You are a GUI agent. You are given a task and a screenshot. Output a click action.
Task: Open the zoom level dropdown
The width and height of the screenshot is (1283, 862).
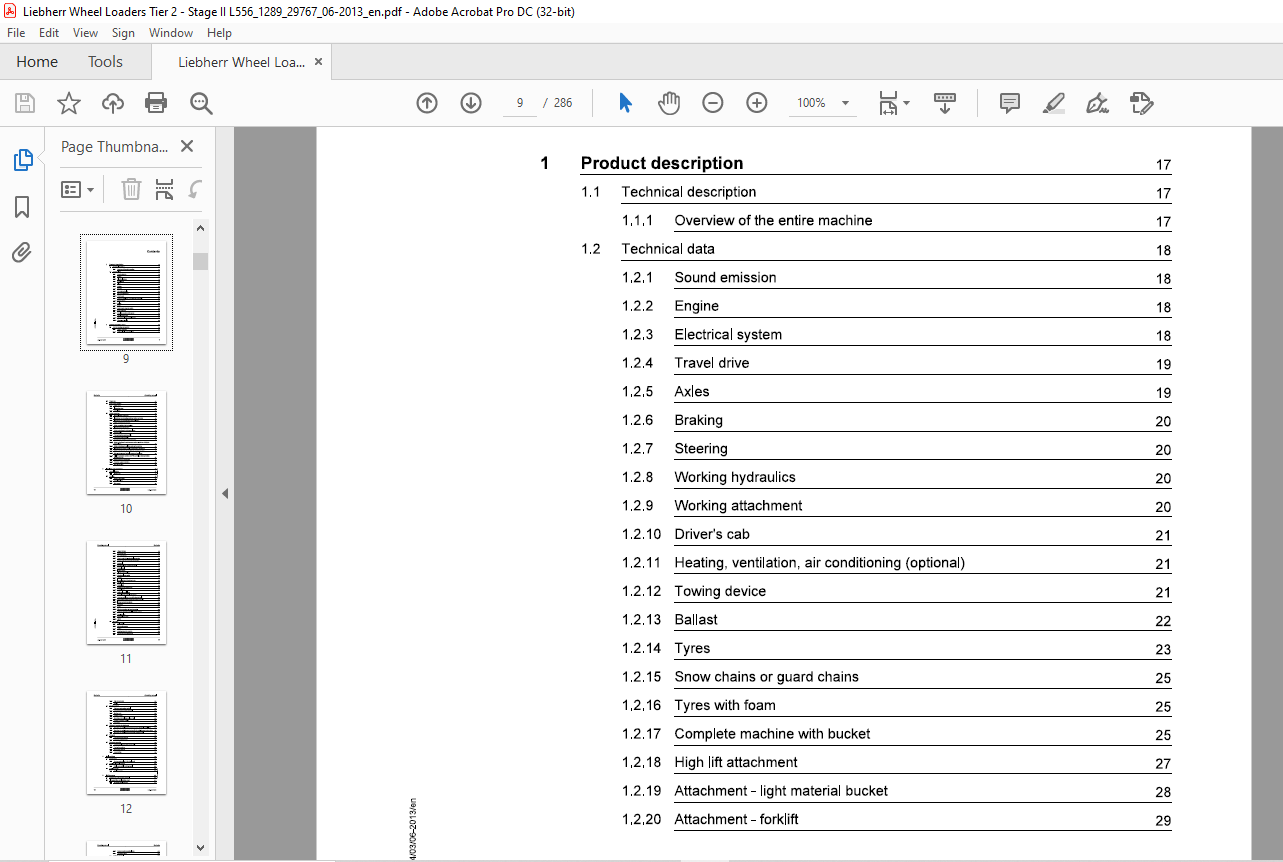(845, 103)
